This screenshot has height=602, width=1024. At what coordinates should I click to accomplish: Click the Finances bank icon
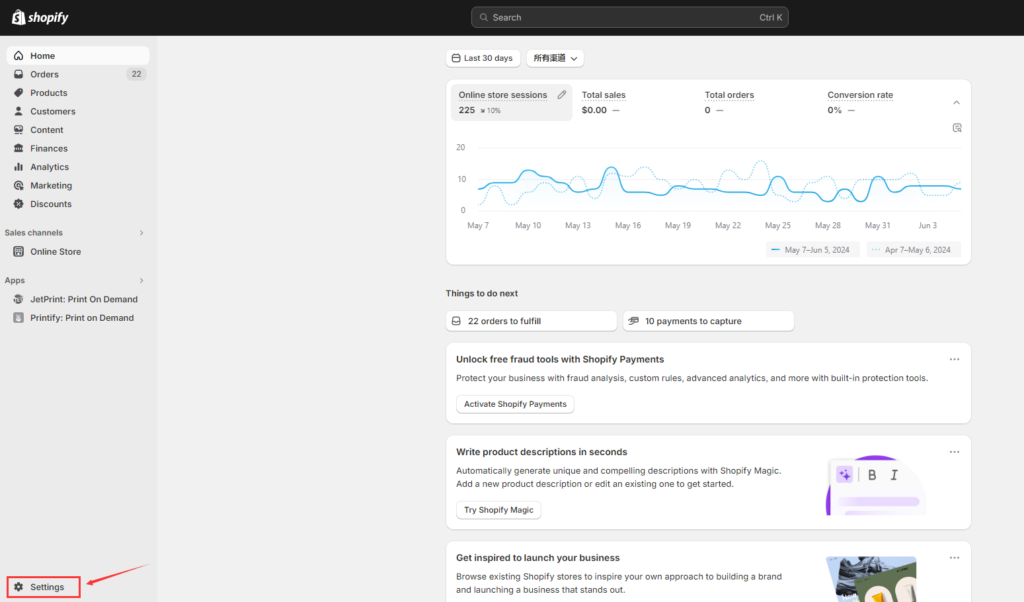coord(18,148)
